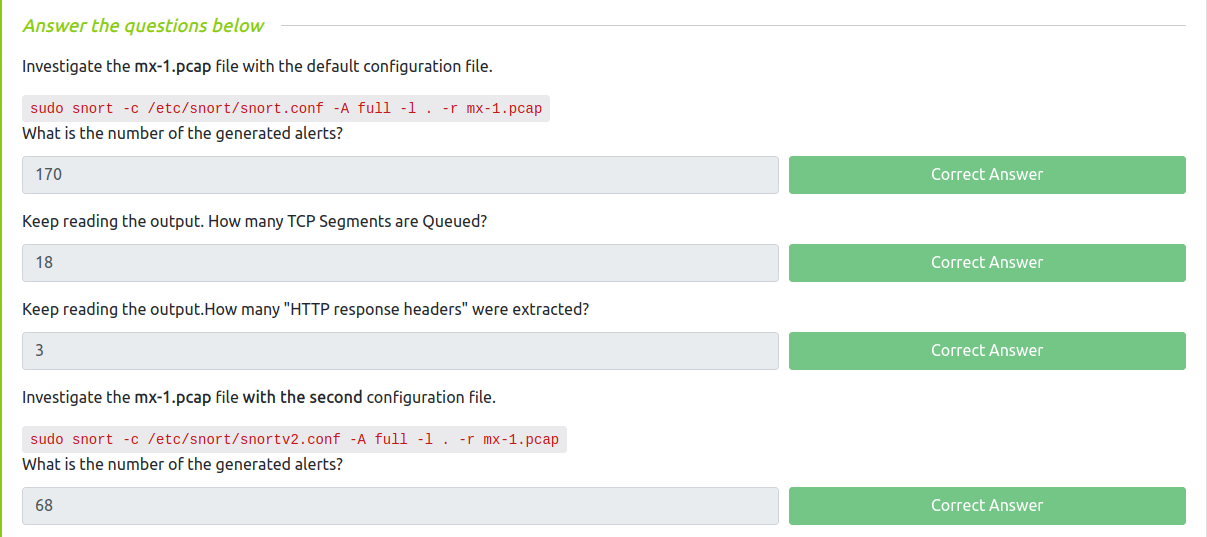This screenshot has height=537, width=1207.
Task: Click the TCP Segments Queued question text
Action: pyautogui.click(x=254, y=221)
